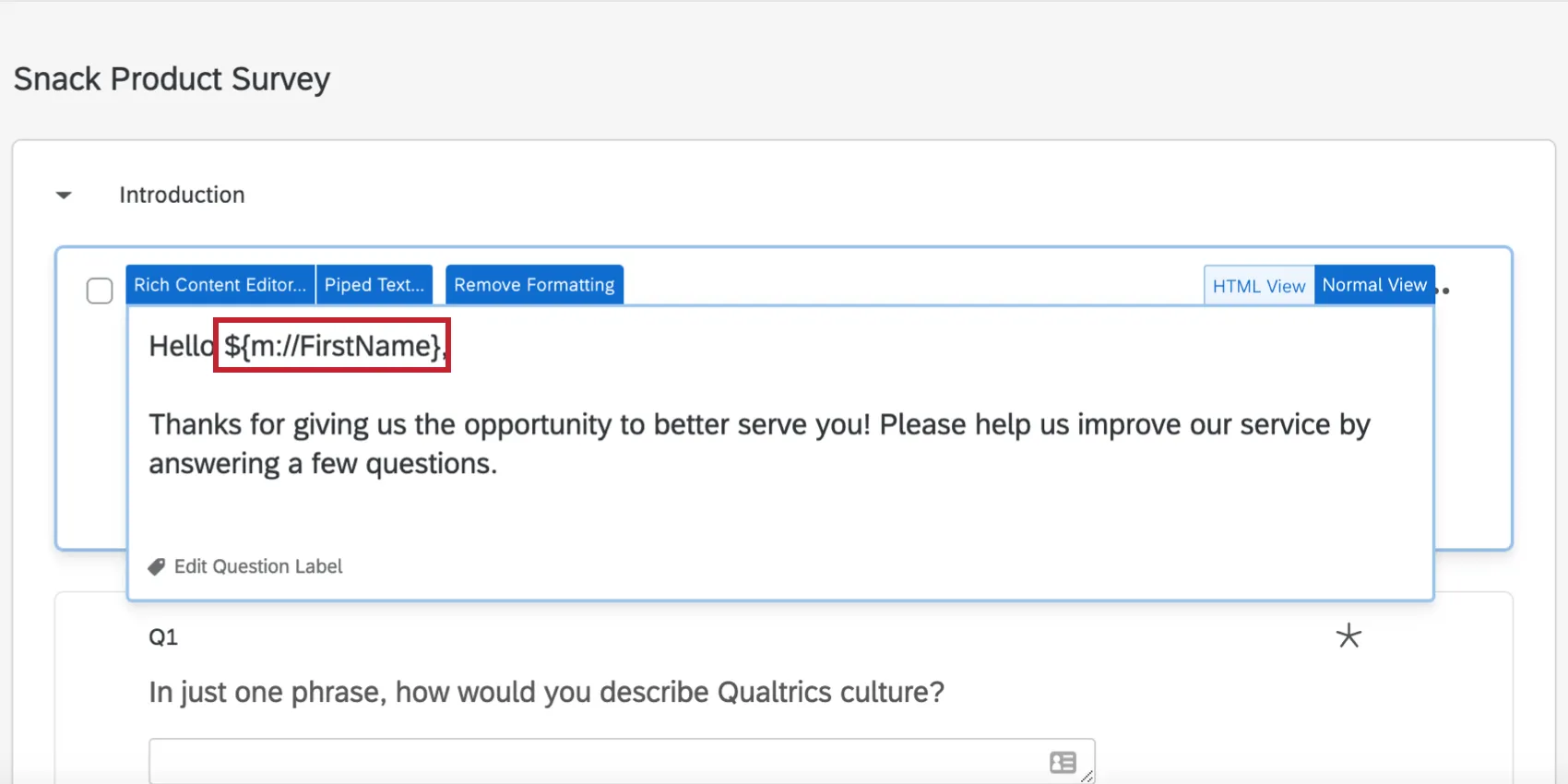Screen dimensions: 1568x784
Task: Click the Q1 question number label
Action: coord(163,637)
